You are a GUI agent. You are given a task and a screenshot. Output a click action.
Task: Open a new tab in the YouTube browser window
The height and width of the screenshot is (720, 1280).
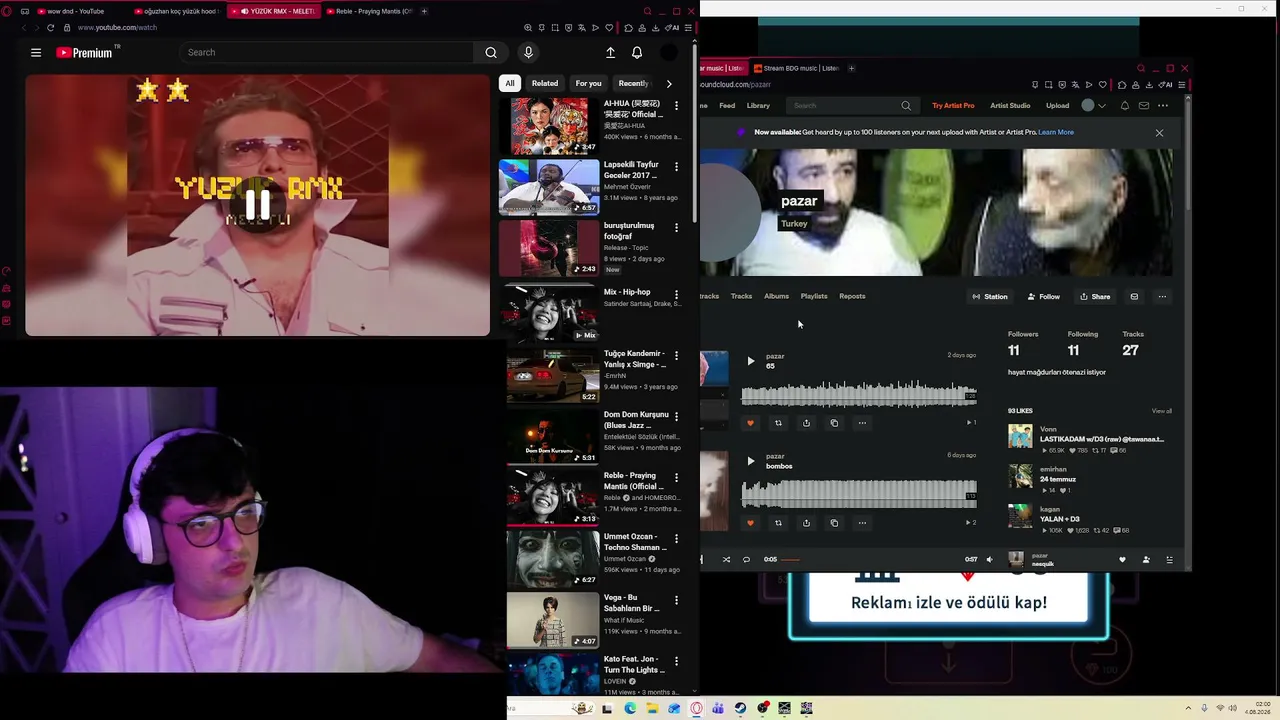(424, 12)
